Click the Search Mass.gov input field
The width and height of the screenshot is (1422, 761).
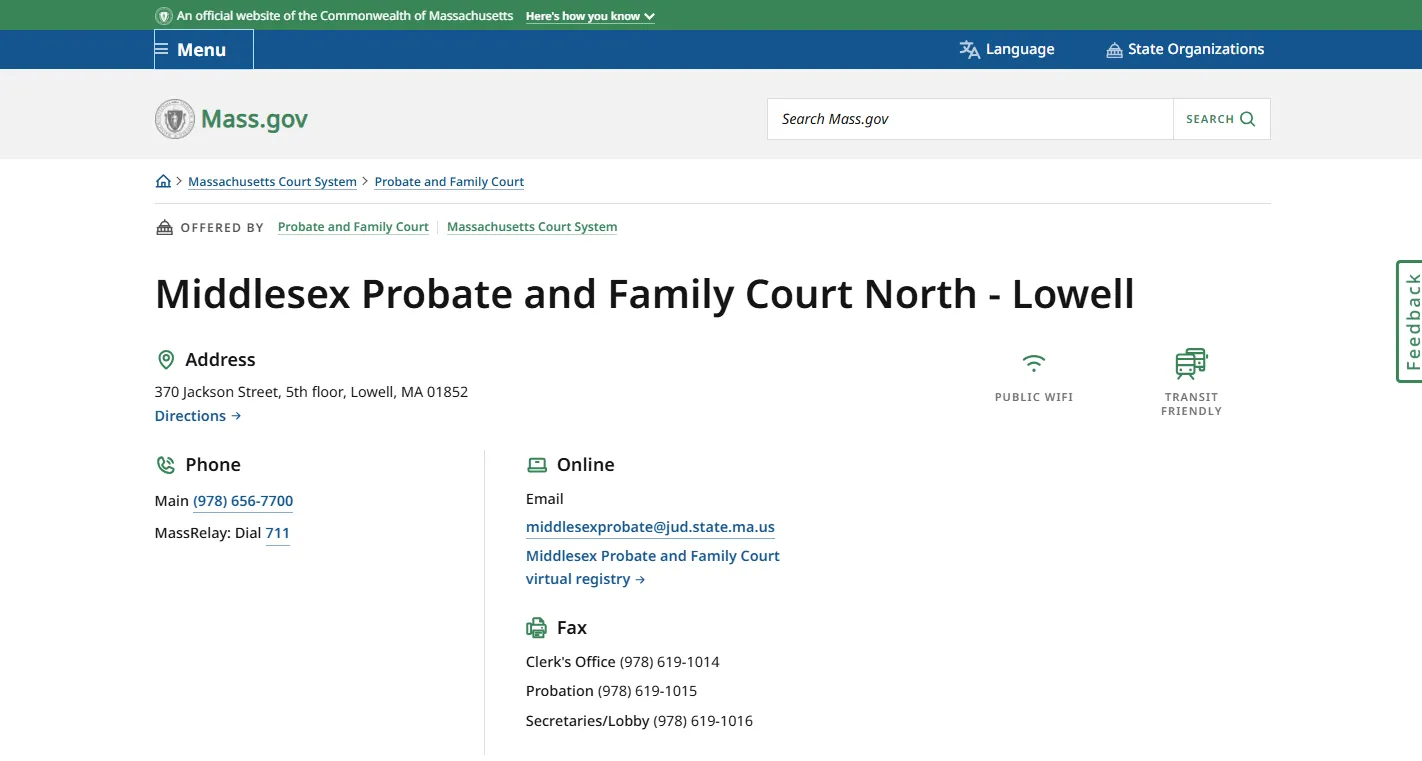click(970, 119)
